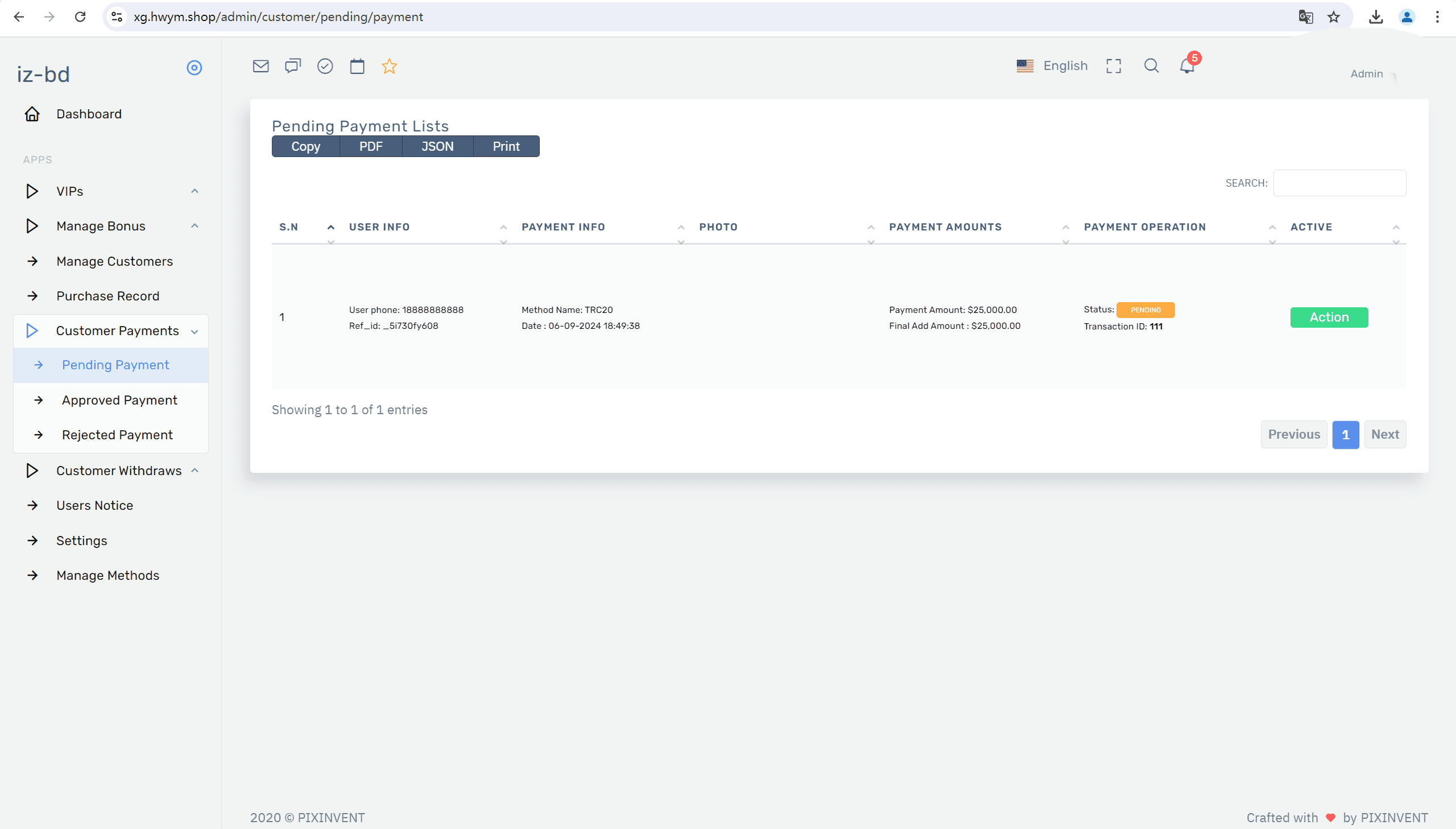The image size is (1456, 829).
Task: Focus the table Search input field
Action: (1339, 183)
